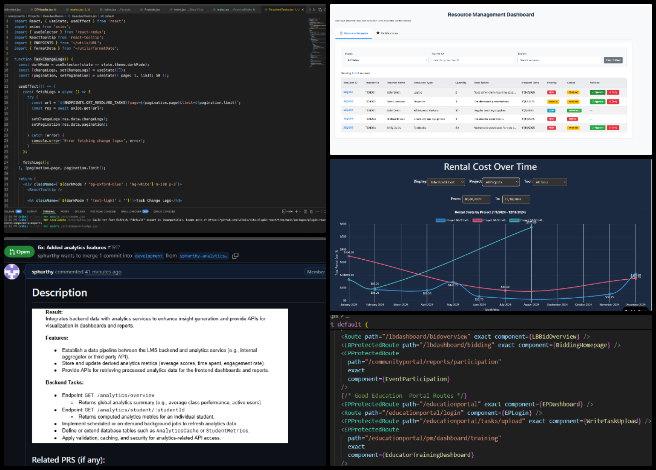Click sphurthy's avatar beside the comment

14,269
